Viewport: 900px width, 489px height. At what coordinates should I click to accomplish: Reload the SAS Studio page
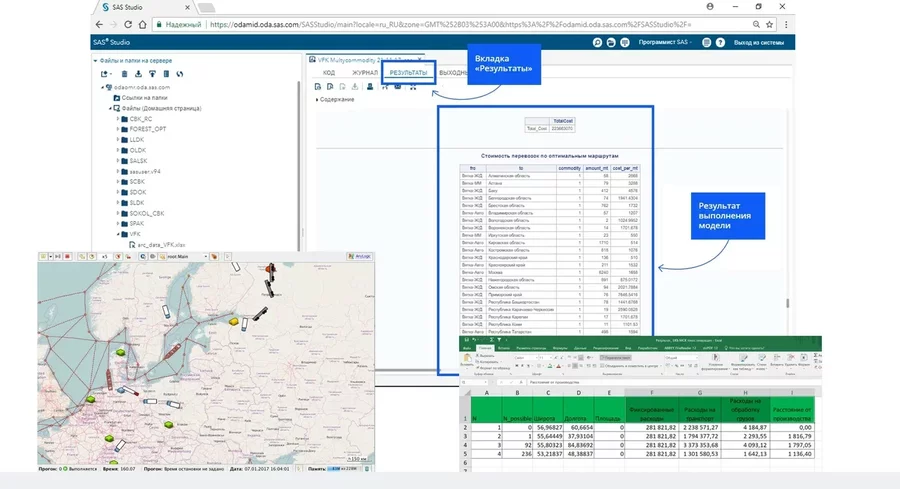[x=128, y=25]
